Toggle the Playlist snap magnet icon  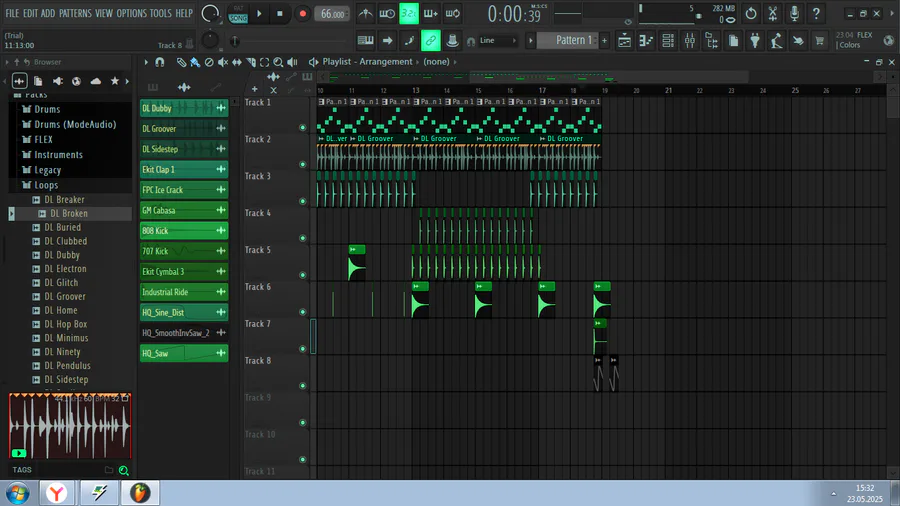[160, 62]
